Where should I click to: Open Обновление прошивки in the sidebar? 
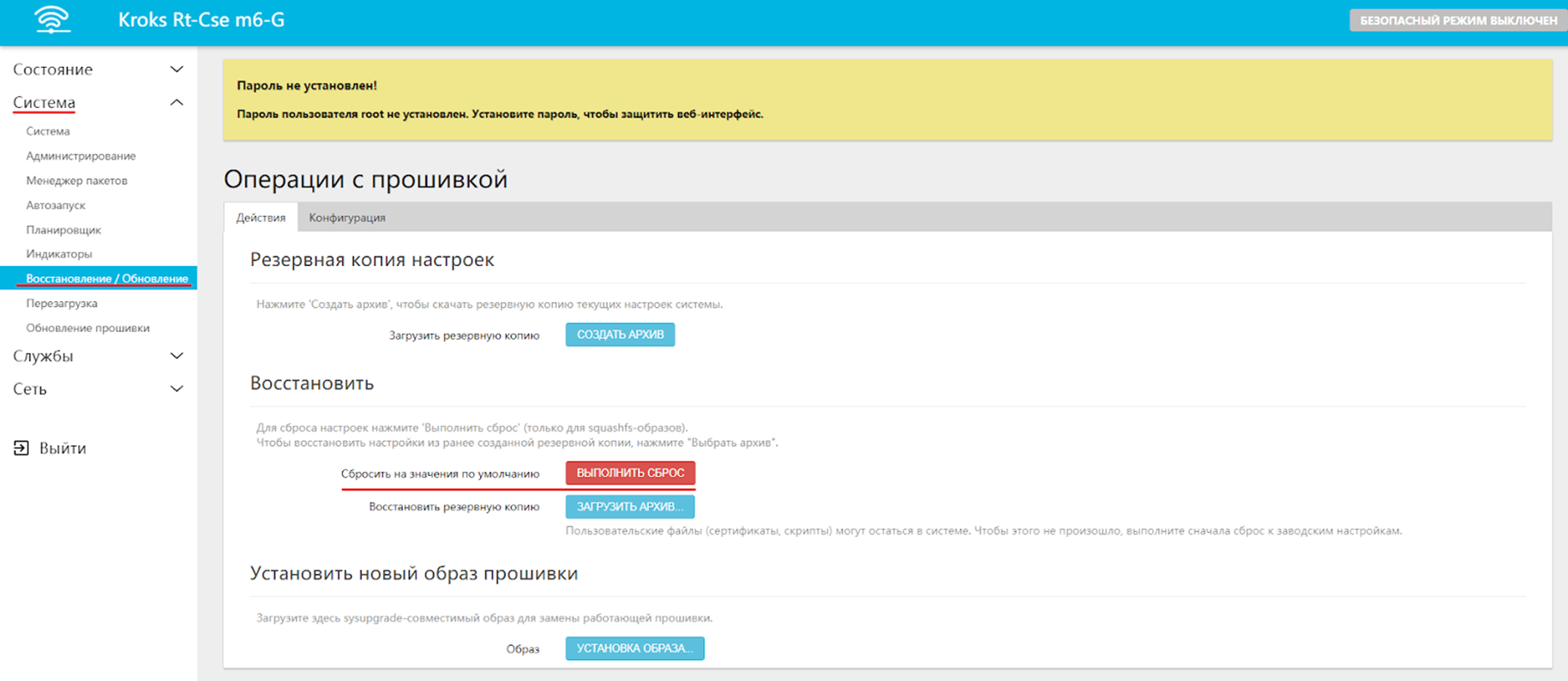[x=87, y=328]
